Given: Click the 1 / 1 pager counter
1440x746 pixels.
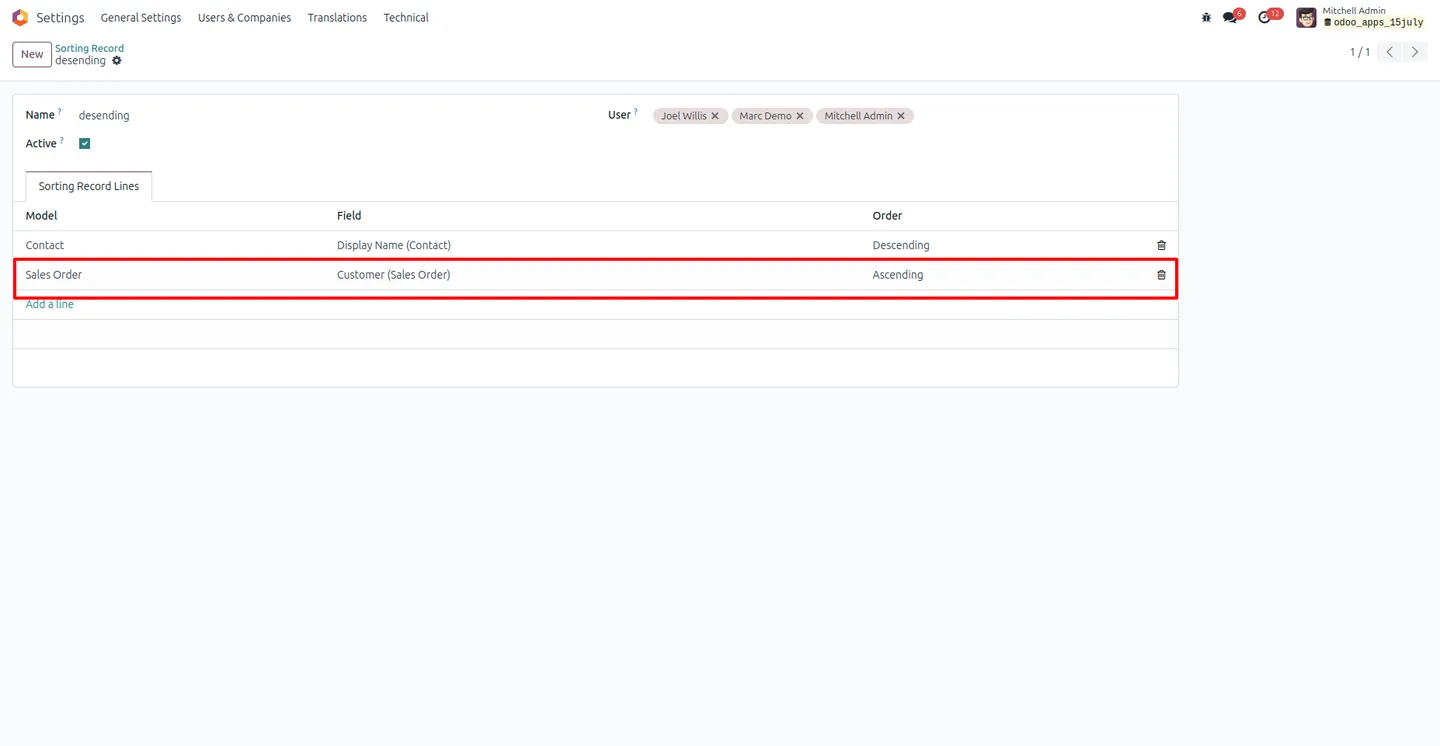Looking at the screenshot, I should 1360,52.
